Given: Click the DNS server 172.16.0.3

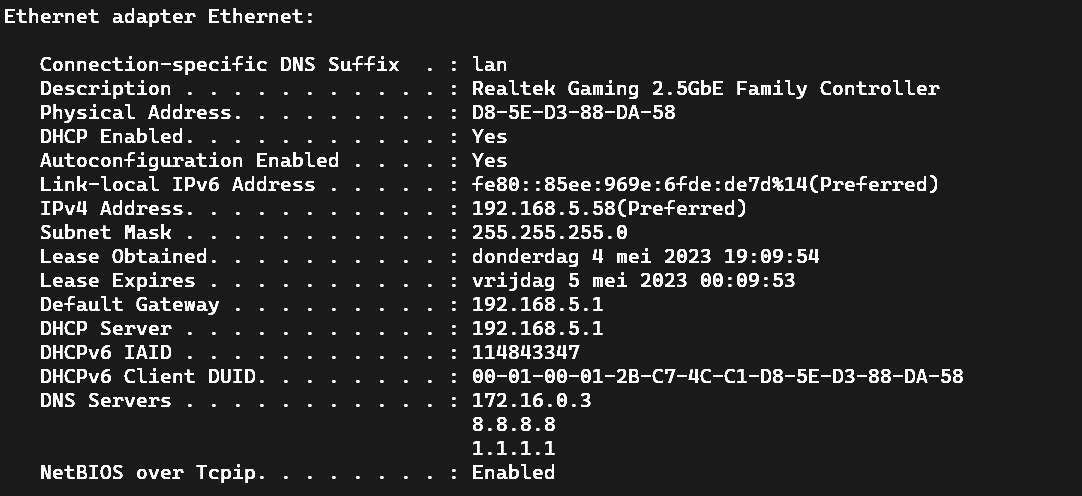Looking at the screenshot, I should click(531, 400).
